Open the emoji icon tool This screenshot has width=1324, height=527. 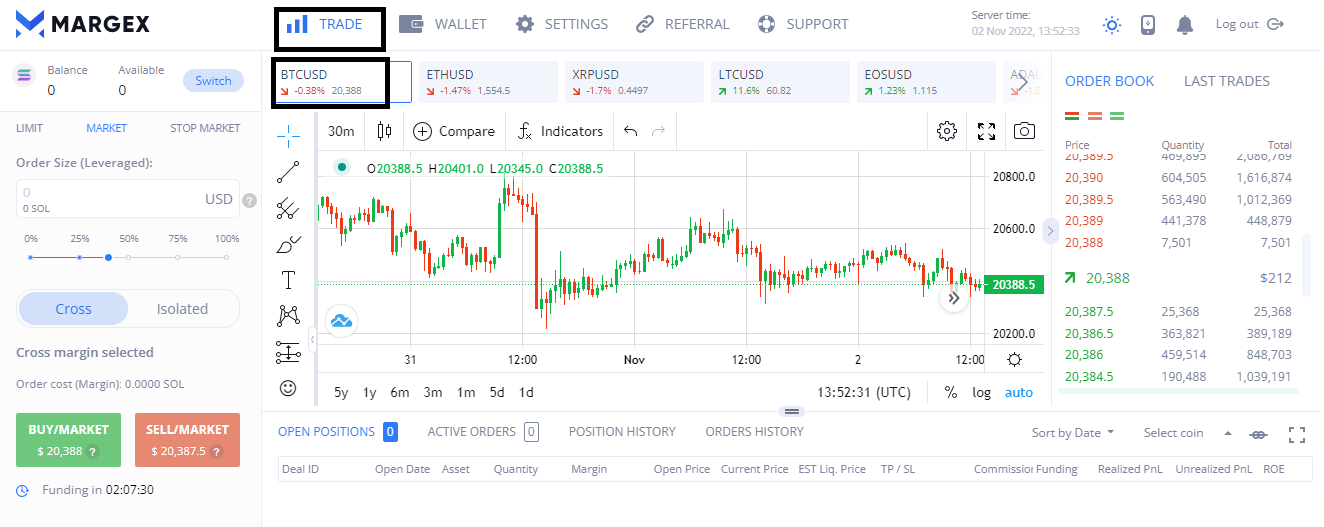[288, 387]
